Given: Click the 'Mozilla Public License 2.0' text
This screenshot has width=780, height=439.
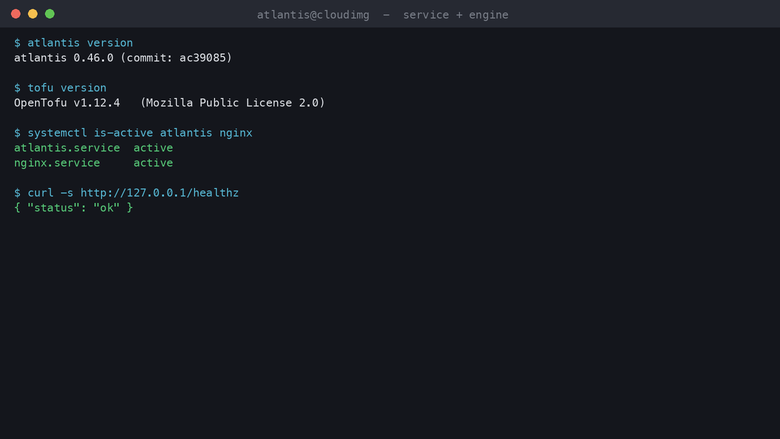Looking at the screenshot, I should pyautogui.click(x=232, y=103).
